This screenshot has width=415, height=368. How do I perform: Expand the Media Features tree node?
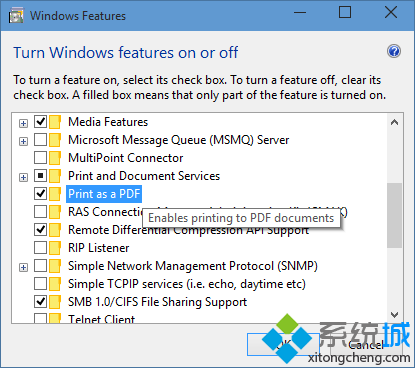23,124
